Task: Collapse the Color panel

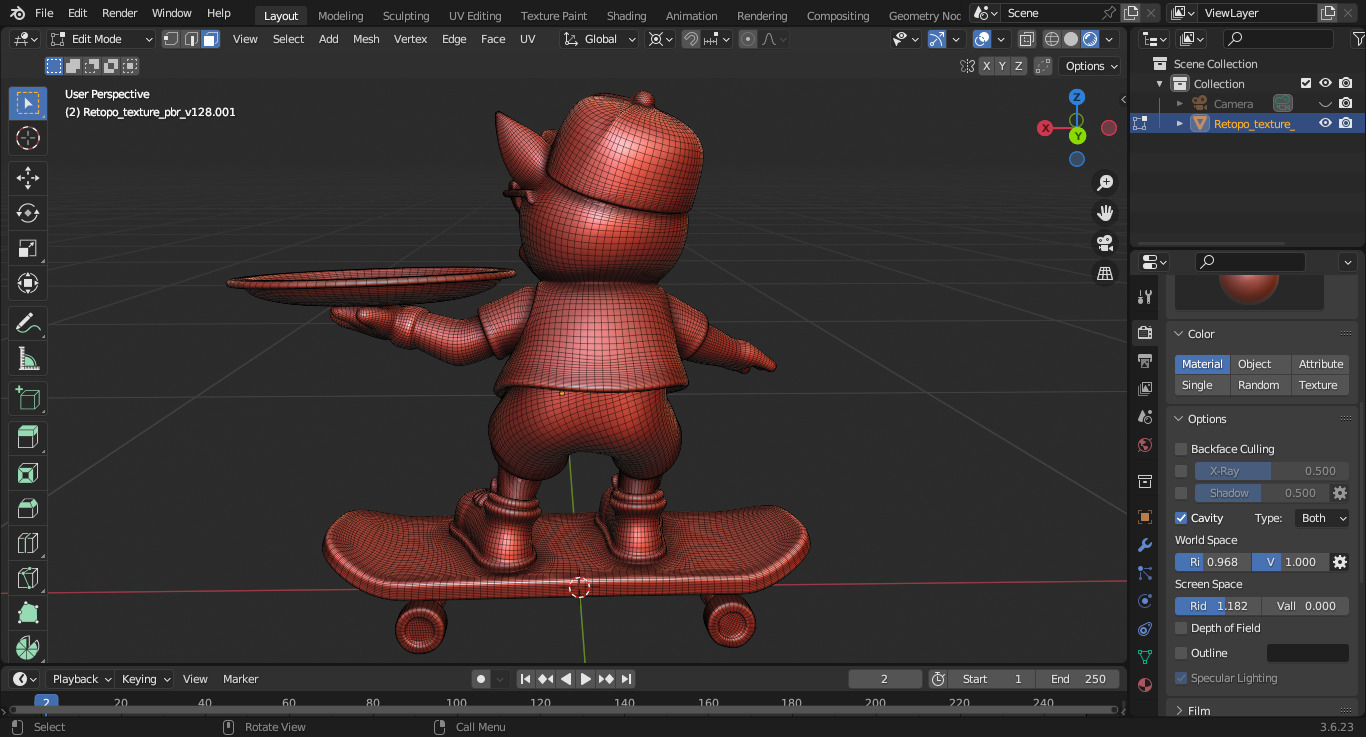Action: pos(1201,334)
